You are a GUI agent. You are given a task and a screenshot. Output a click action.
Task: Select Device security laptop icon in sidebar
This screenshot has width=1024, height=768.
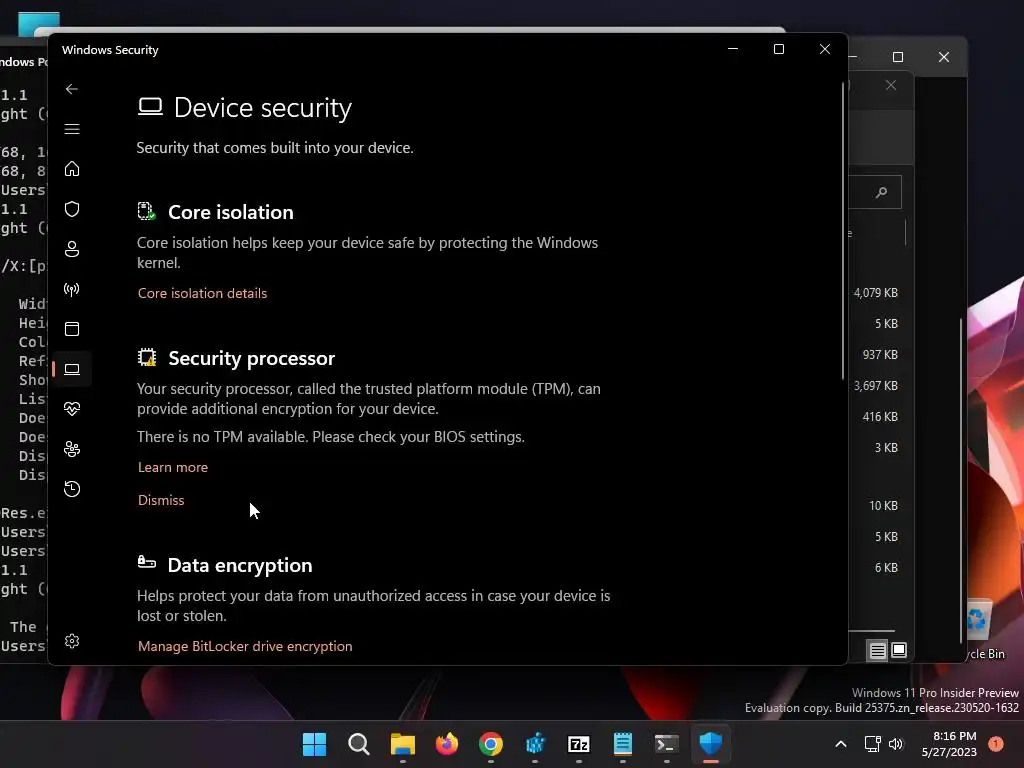click(x=72, y=369)
